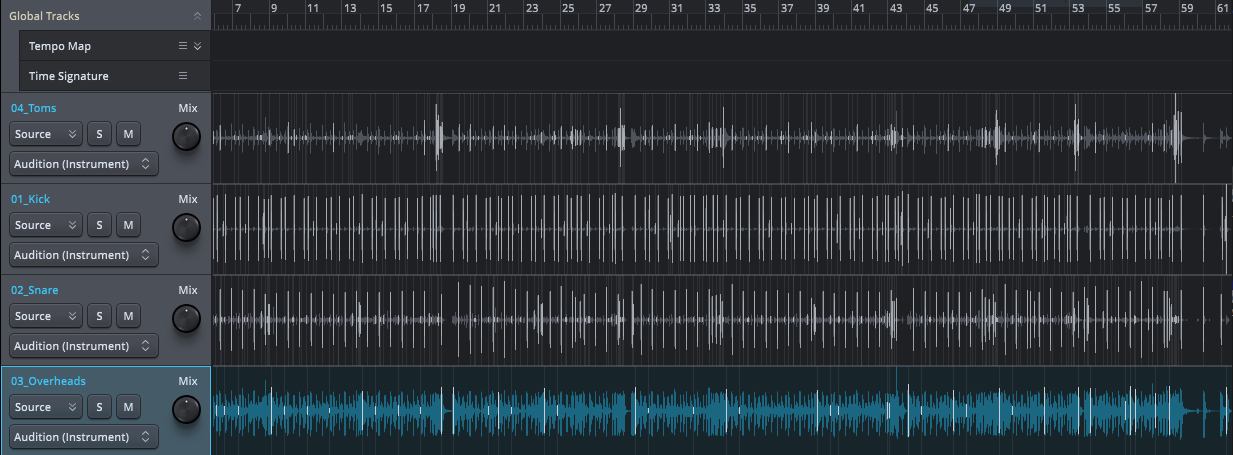Mute the 03_Overheads track

(x=128, y=407)
